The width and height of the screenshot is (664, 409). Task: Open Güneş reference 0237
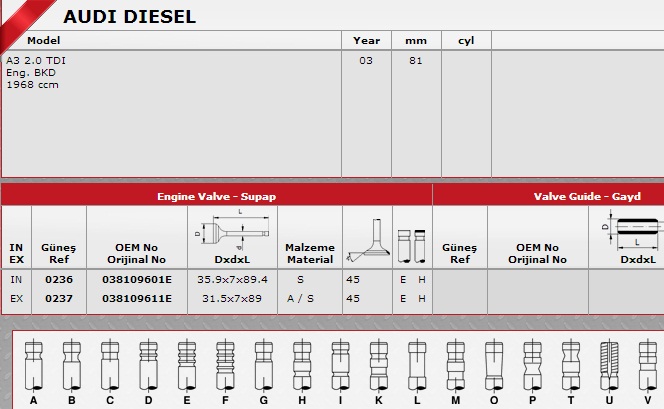coord(59,298)
